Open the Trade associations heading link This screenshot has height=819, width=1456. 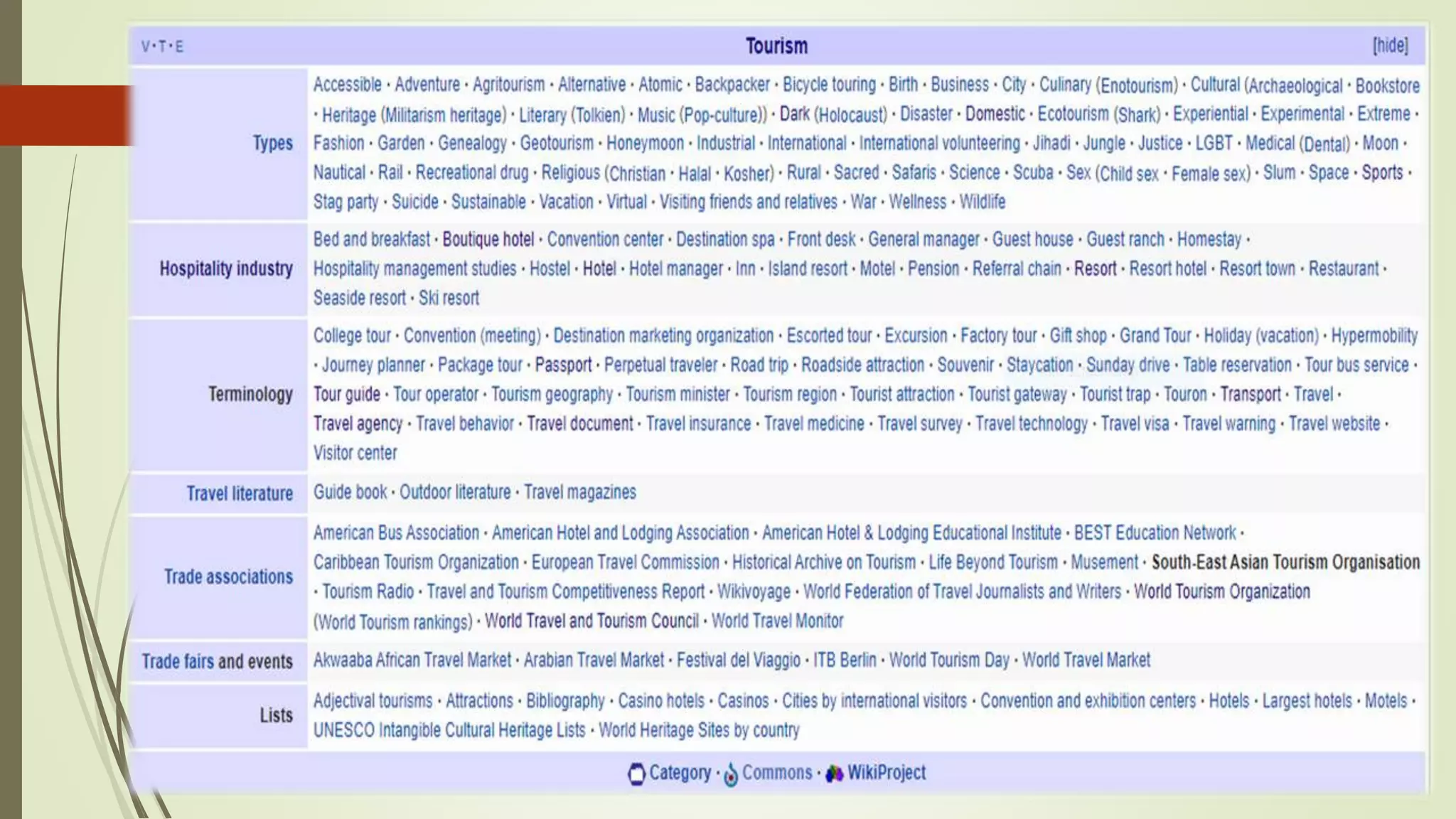(x=228, y=577)
